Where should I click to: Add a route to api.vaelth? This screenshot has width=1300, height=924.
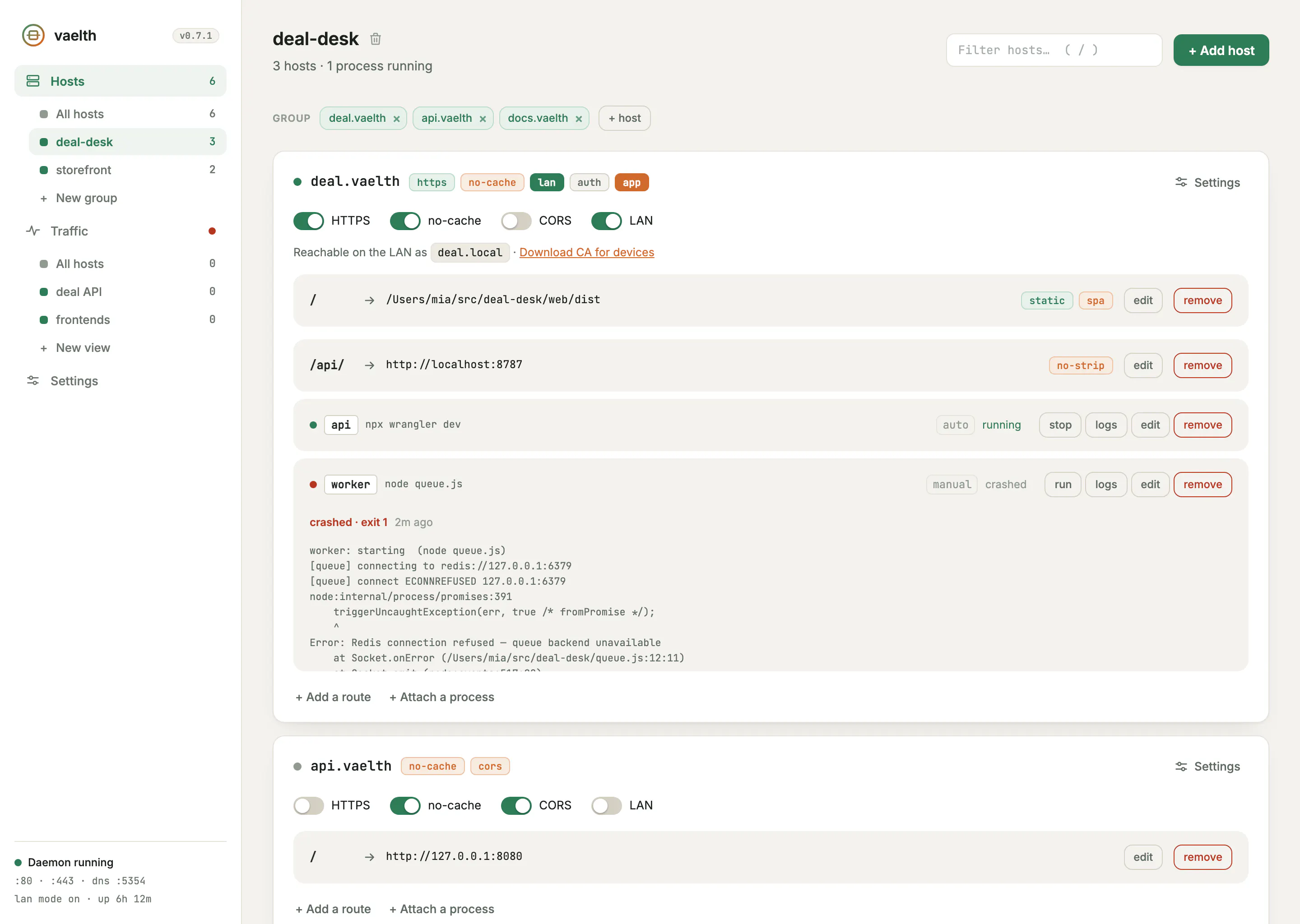(333, 909)
